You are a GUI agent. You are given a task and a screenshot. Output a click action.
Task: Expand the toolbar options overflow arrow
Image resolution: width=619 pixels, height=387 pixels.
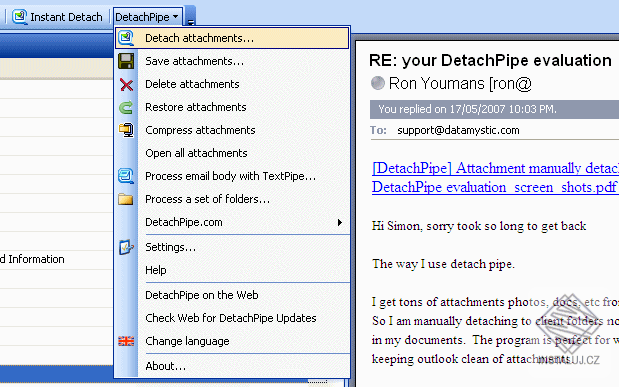[190, 17]
